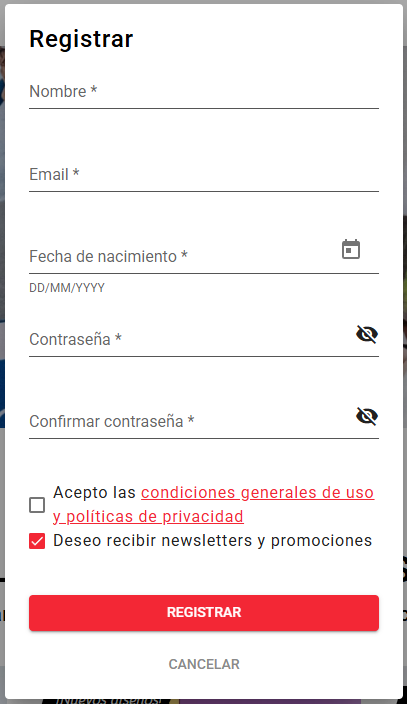
Task: Show password in the Contraseña field
Action: point(367,334)
